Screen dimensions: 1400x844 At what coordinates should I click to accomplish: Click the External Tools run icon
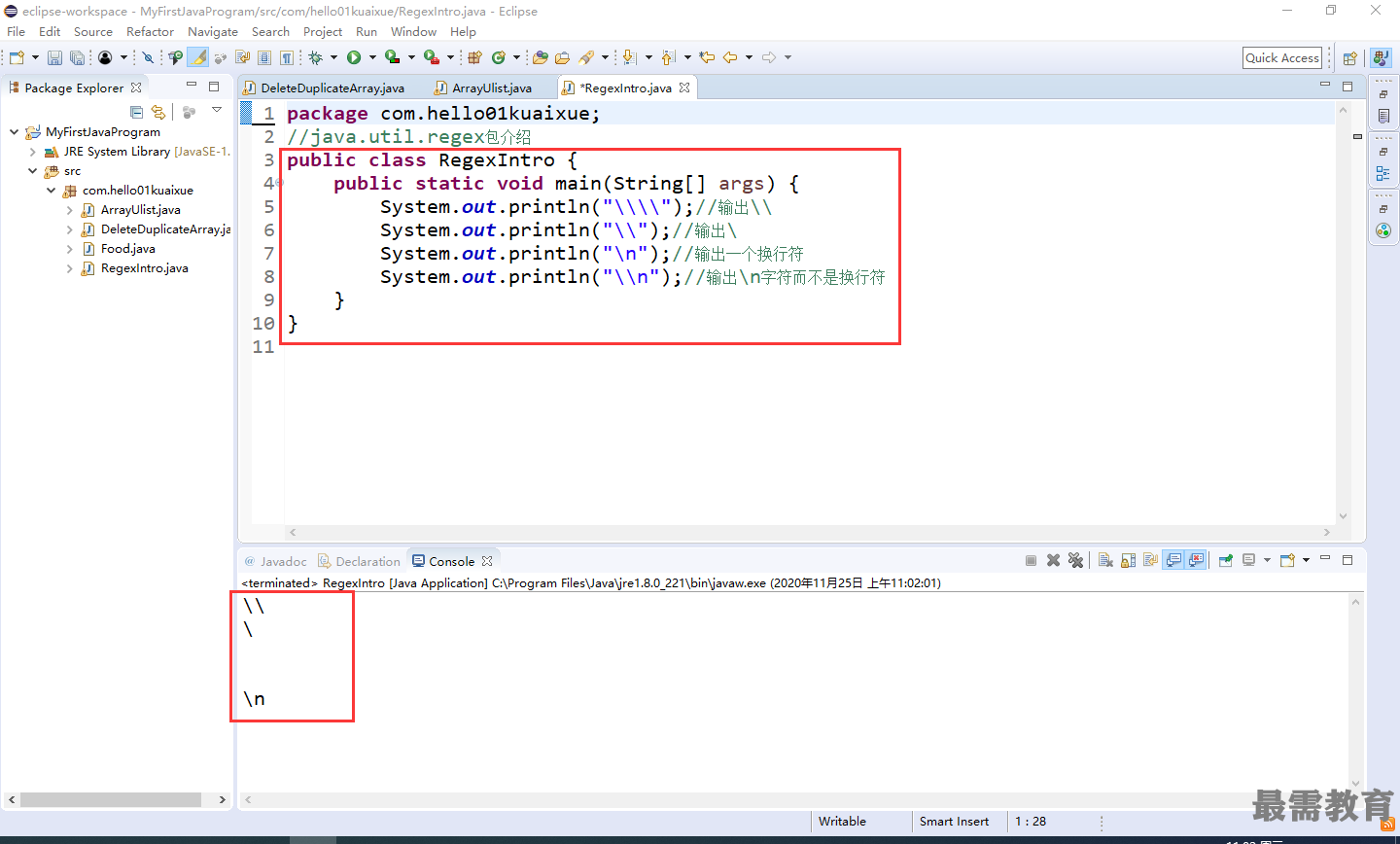(432, 57)
